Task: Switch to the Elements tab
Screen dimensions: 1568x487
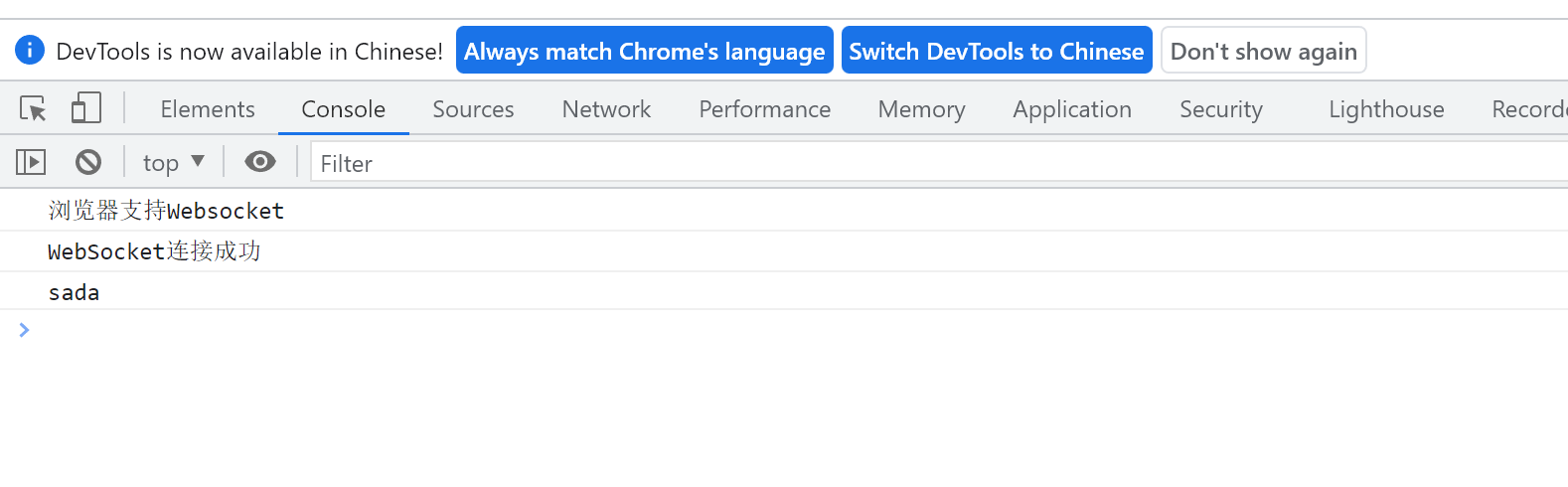Action: pos(208,109)
